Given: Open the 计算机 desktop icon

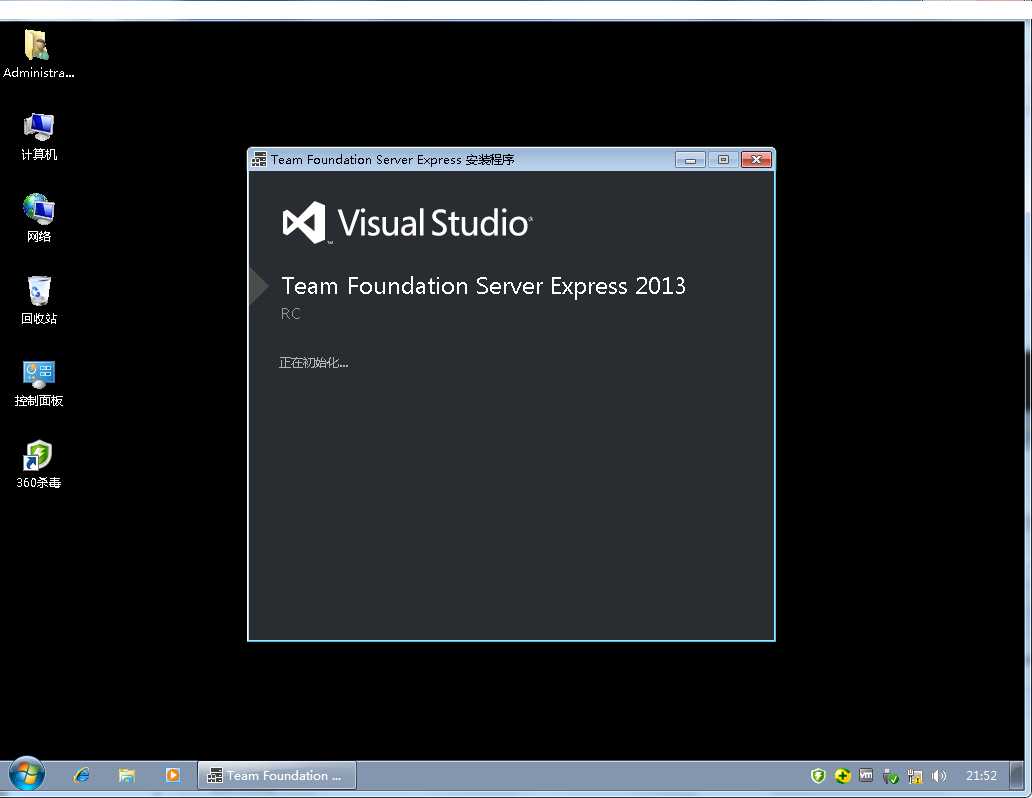Looking at the screenshot, I should (39, 136).
